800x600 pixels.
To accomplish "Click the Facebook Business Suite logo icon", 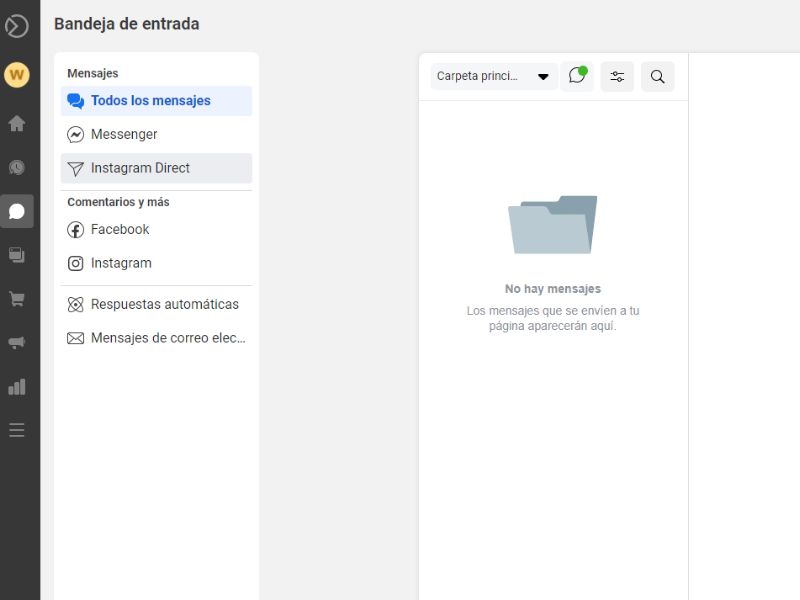I will pyautogui.click(x=17, y=27).
